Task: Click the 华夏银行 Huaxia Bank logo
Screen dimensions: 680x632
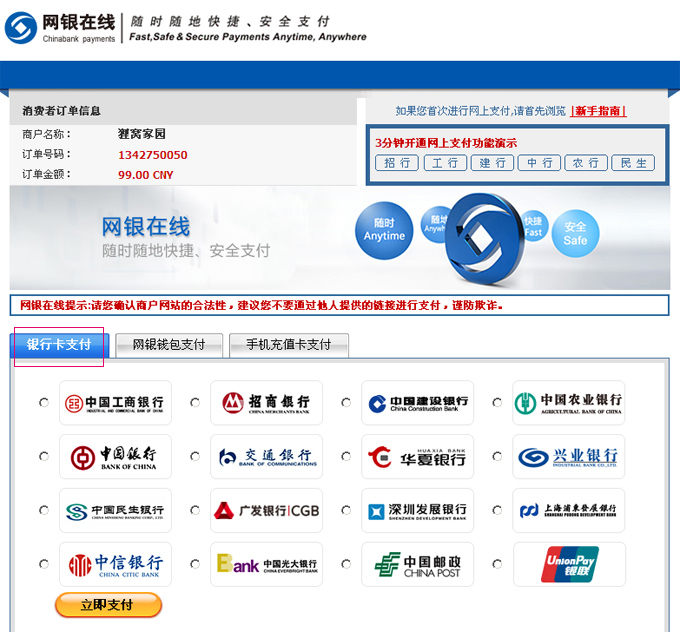Action: [x=417, y=456]
